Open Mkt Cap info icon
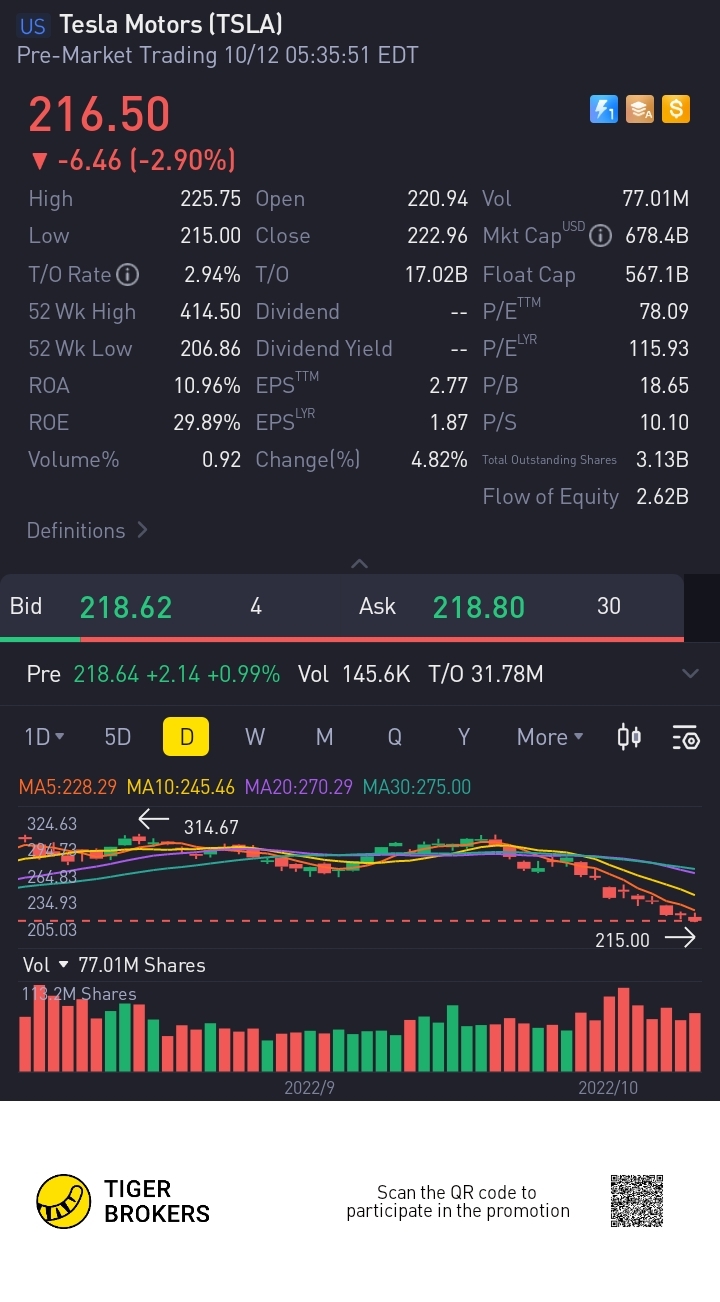This screenshot has height=1302, width=720. click(x=600, y=236)
